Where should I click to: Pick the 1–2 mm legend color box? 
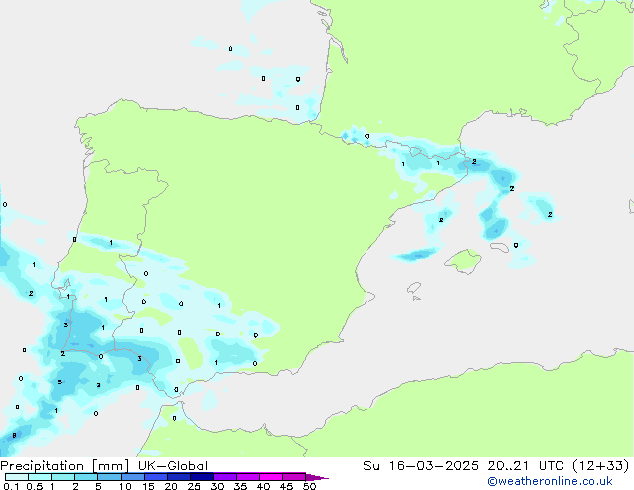click(x=63, y=477)
